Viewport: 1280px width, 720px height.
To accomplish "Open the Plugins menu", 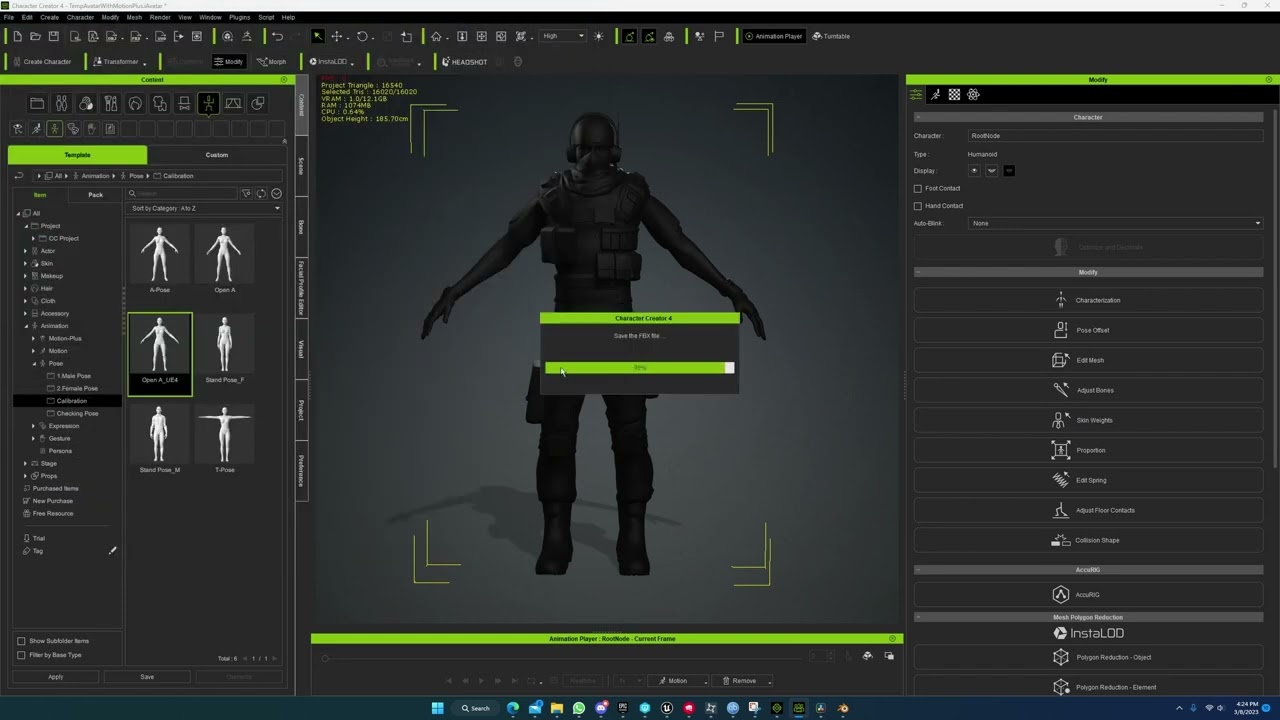I will 239,17.
